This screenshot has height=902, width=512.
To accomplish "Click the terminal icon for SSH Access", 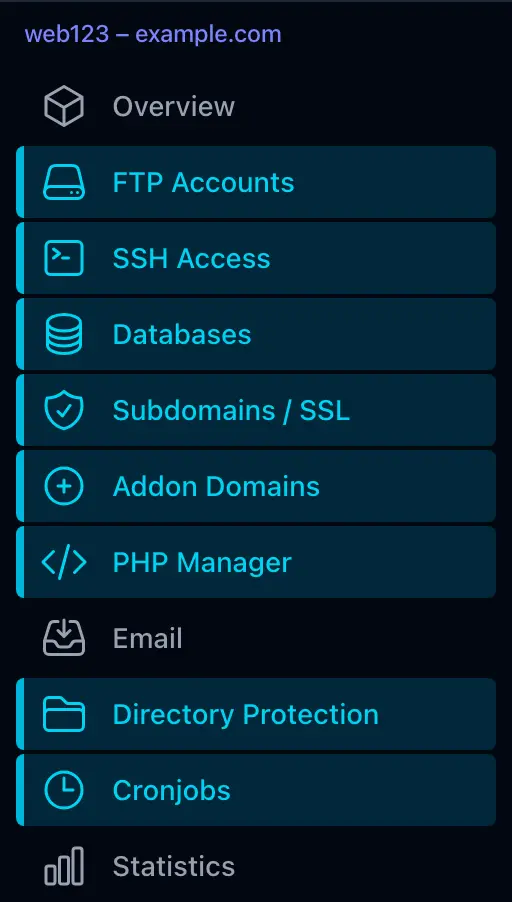I will point(64,258).
